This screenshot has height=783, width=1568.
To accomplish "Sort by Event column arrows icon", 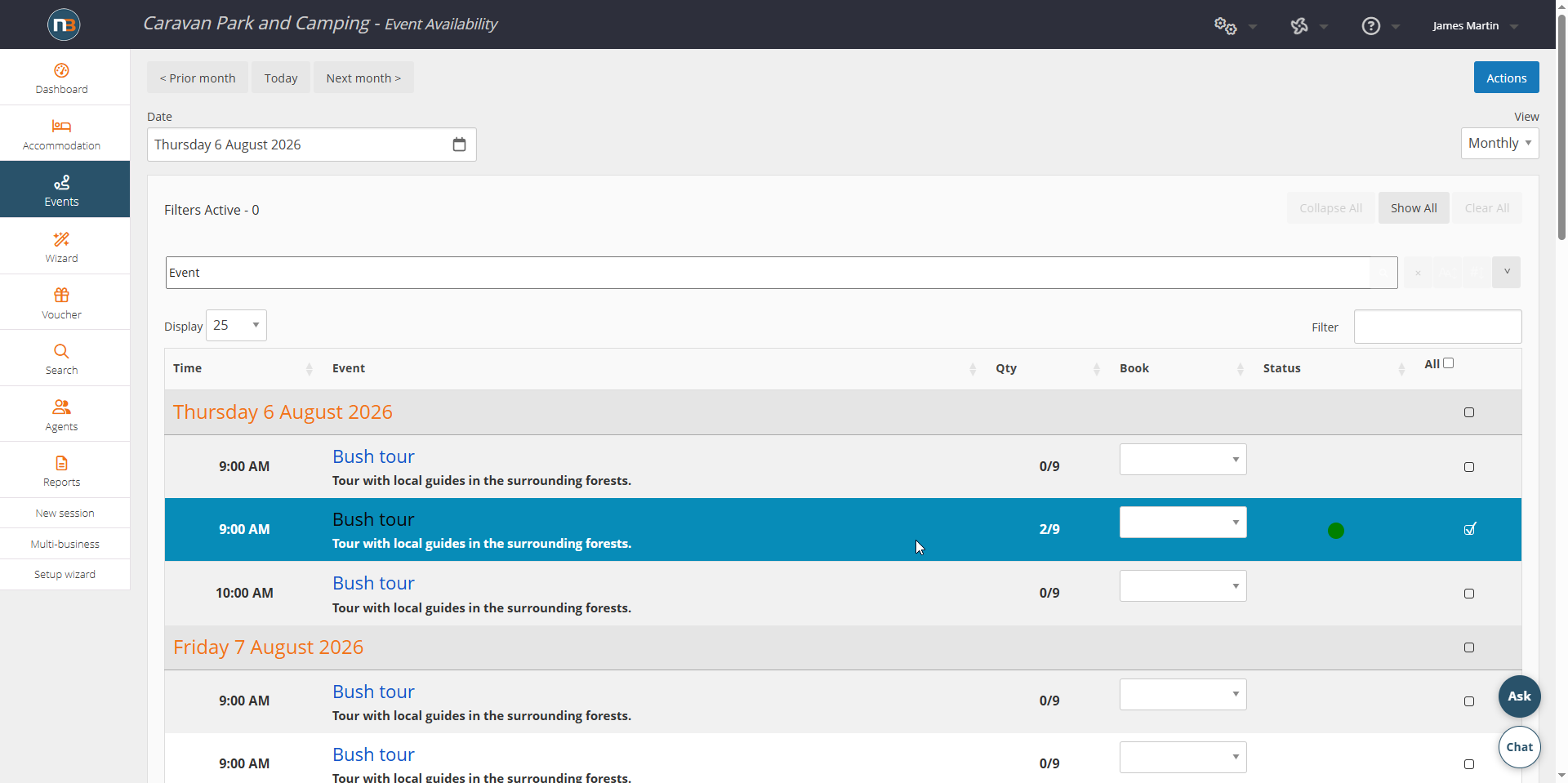I will (x=973, y=369).
